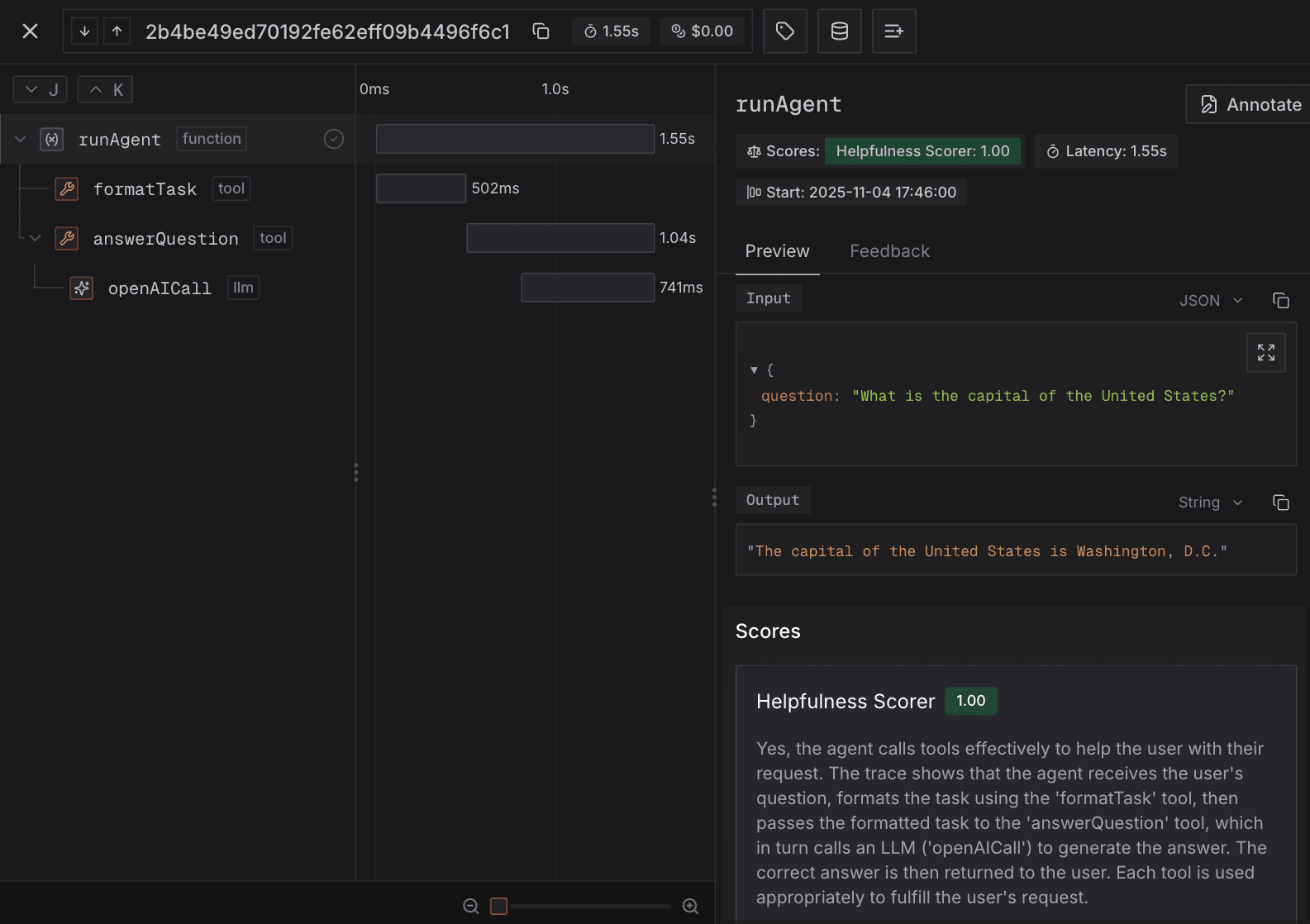Zoom out on the timeline

pos(471,906)
